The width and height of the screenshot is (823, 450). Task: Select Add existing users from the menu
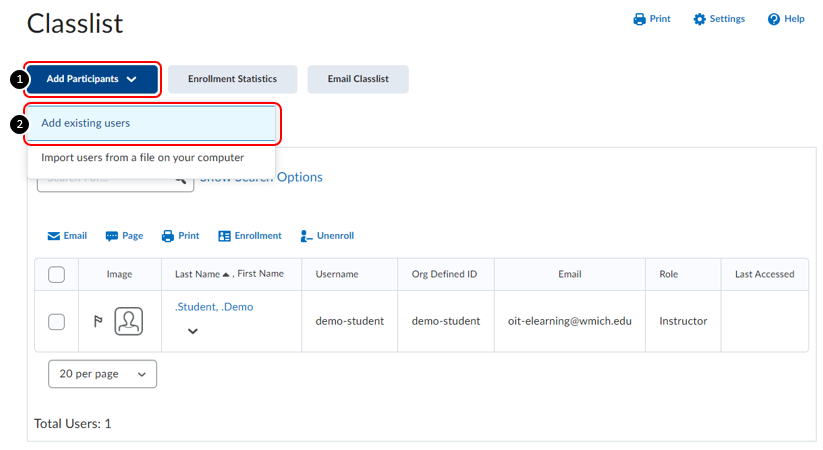pos(151,124)
